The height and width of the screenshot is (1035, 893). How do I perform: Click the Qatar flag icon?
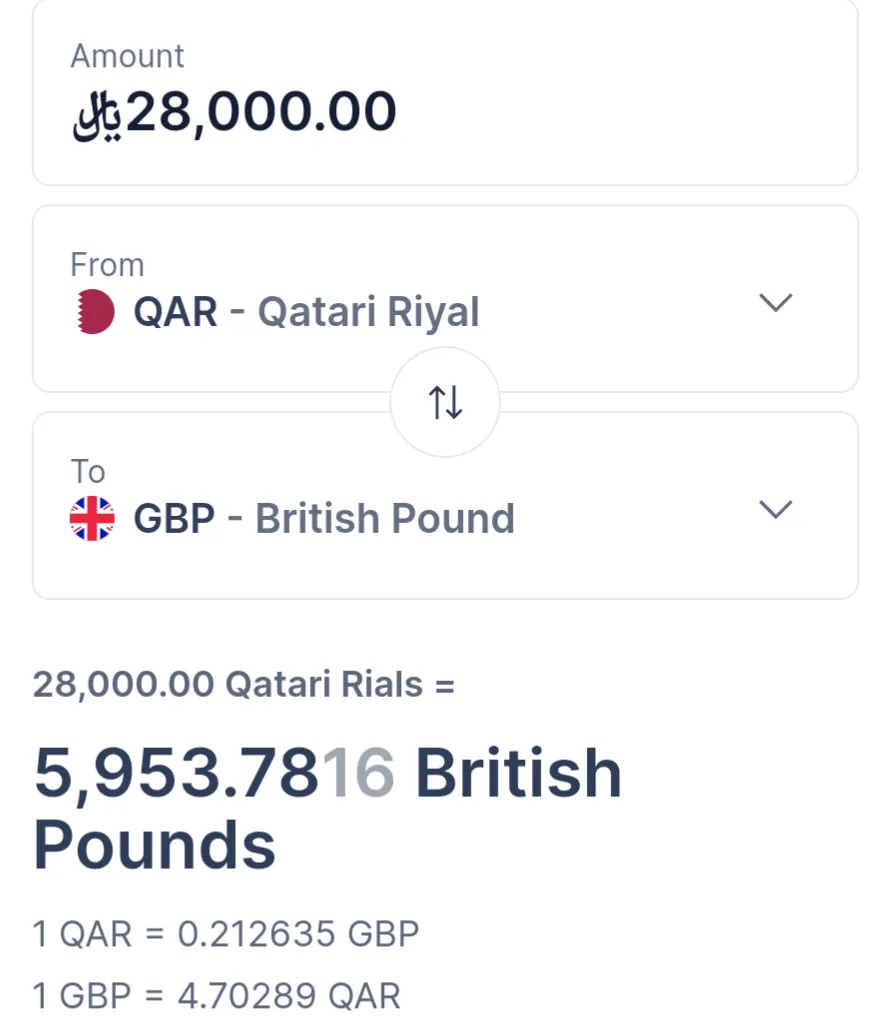point(92,312)
